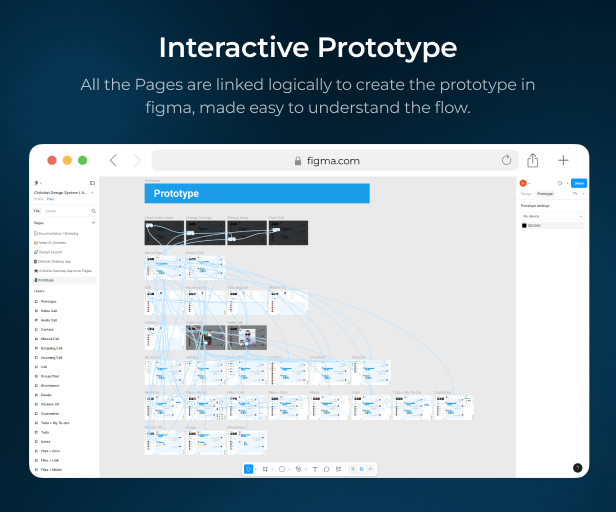
Task: Select the Attachment layer
Action: pyautogui.click(x=50, y=385)
